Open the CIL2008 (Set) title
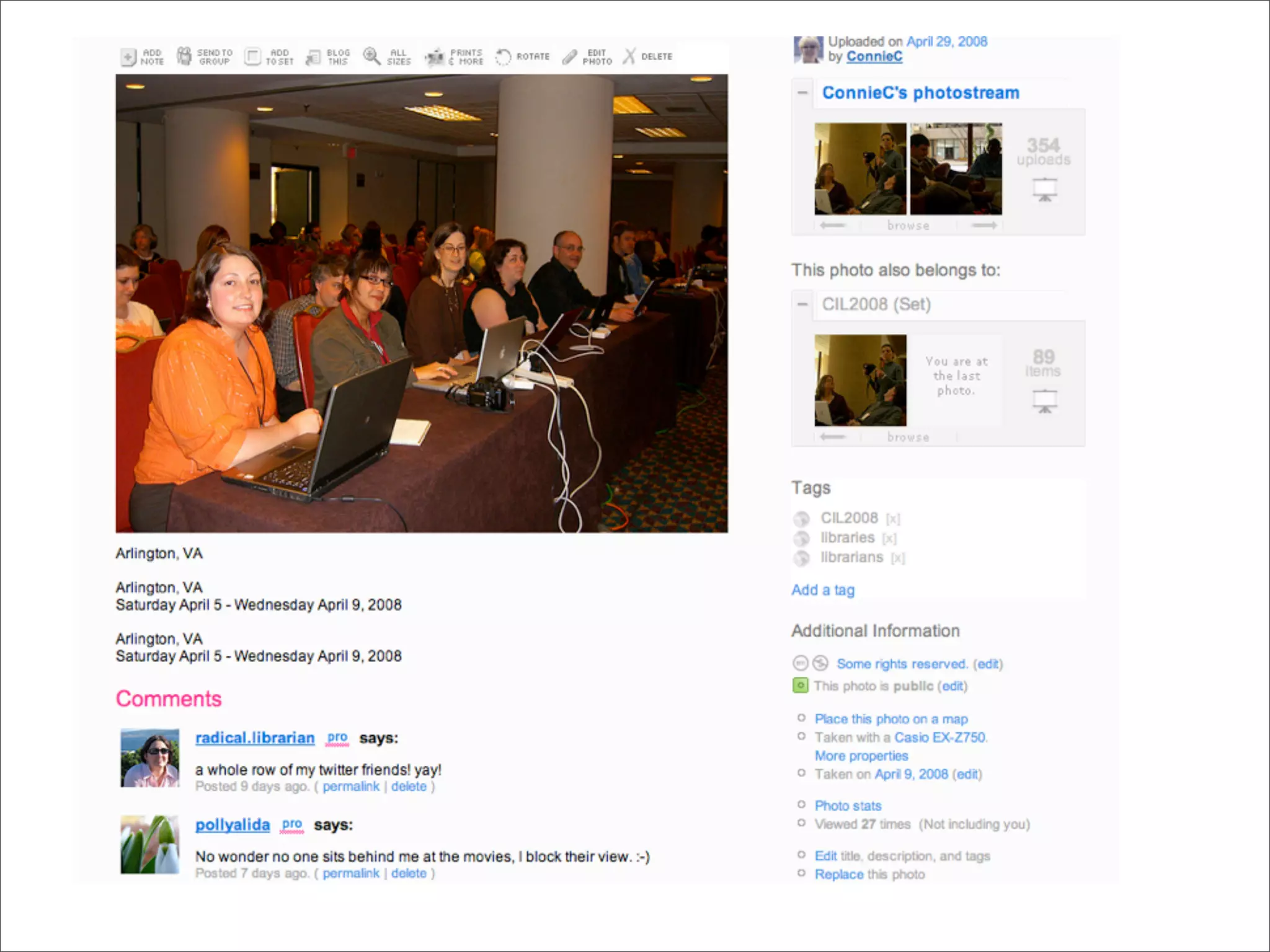Screen dimensions: 1270x952 (x=876, y=304)
